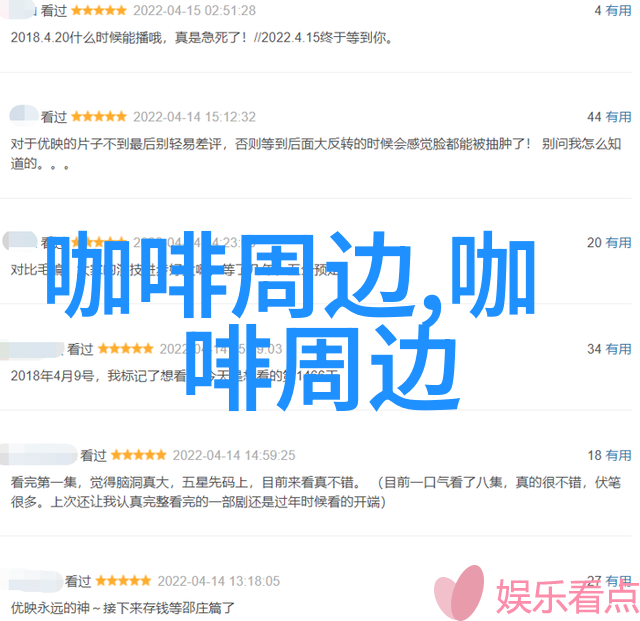
Task: Click the comment 优映永远的神~接下来存钱等邵庄篇了
Action: pos(122,608)
